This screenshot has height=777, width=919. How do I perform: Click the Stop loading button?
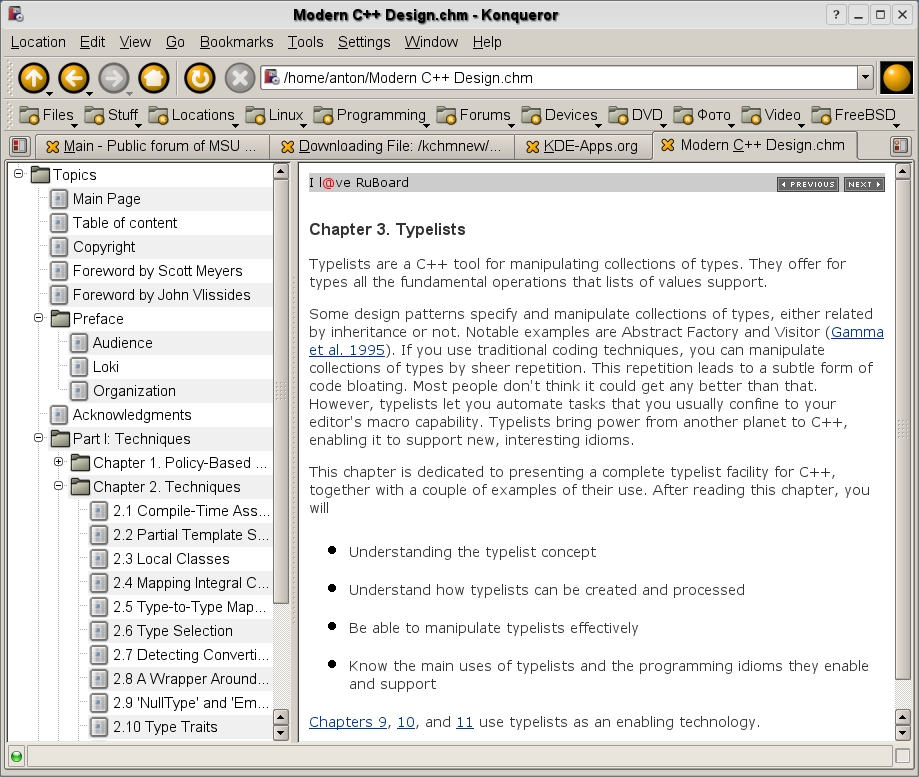[240, 78]
